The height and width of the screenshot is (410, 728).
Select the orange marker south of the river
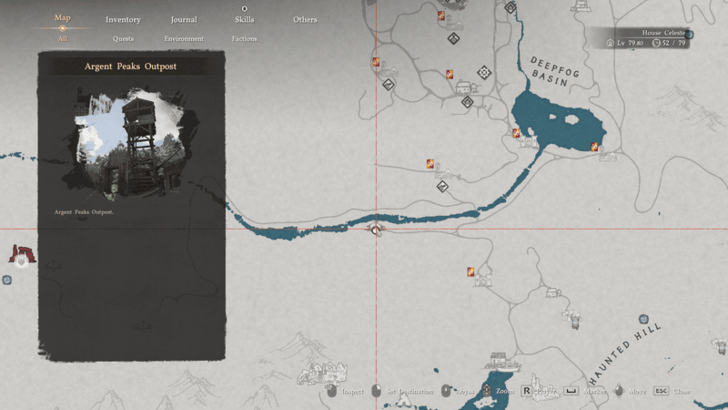pyautogui.click(x=470, y=271)
